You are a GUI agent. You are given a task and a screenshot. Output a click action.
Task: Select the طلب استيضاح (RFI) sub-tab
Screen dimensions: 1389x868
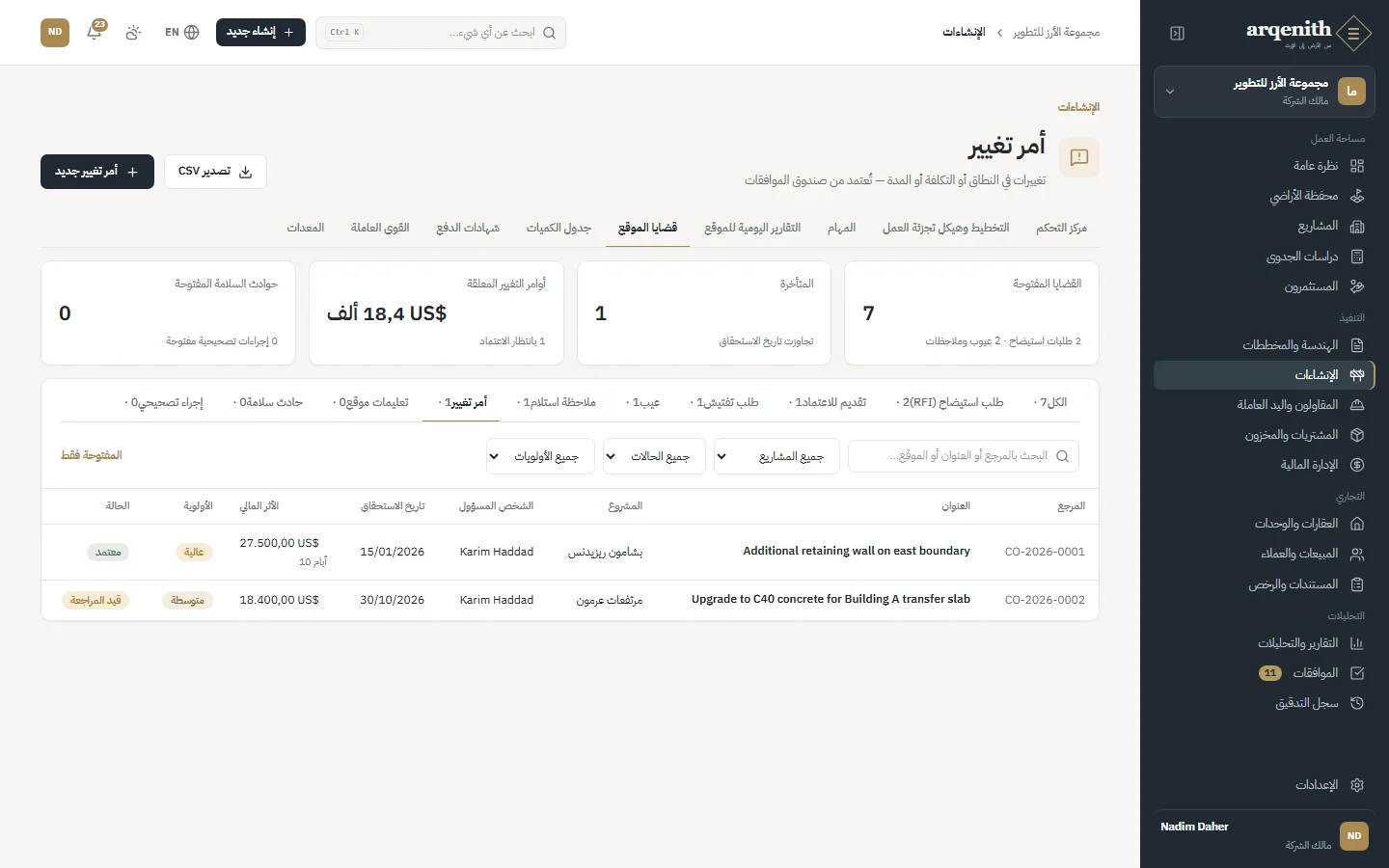pyautogui.click(x=950, y=402)
